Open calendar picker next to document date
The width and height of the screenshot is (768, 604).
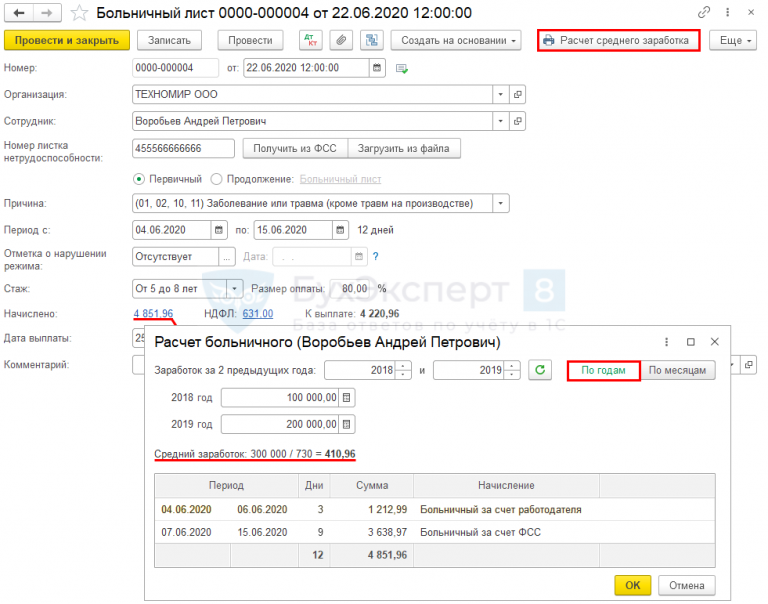tap(377, 68)
